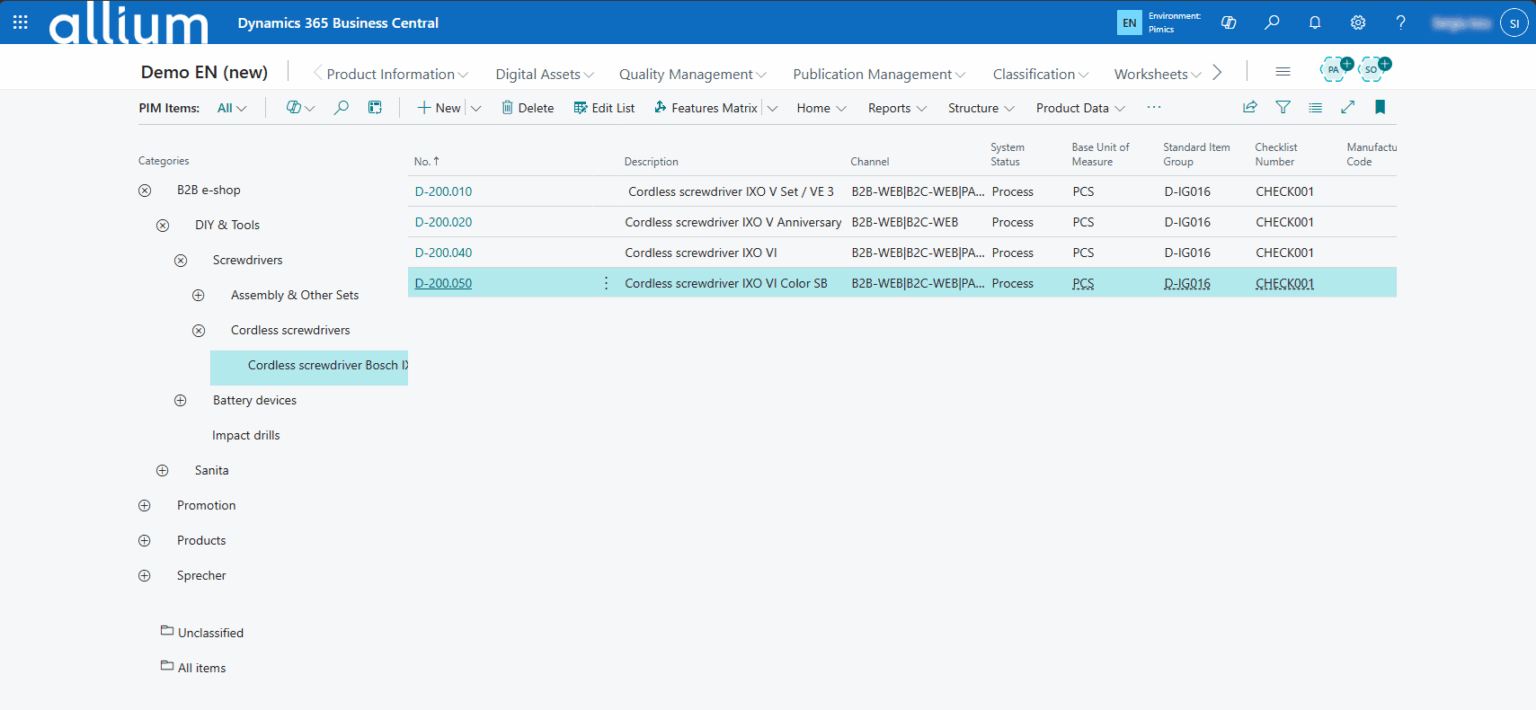Click the share page icon

click(1250, 108)
